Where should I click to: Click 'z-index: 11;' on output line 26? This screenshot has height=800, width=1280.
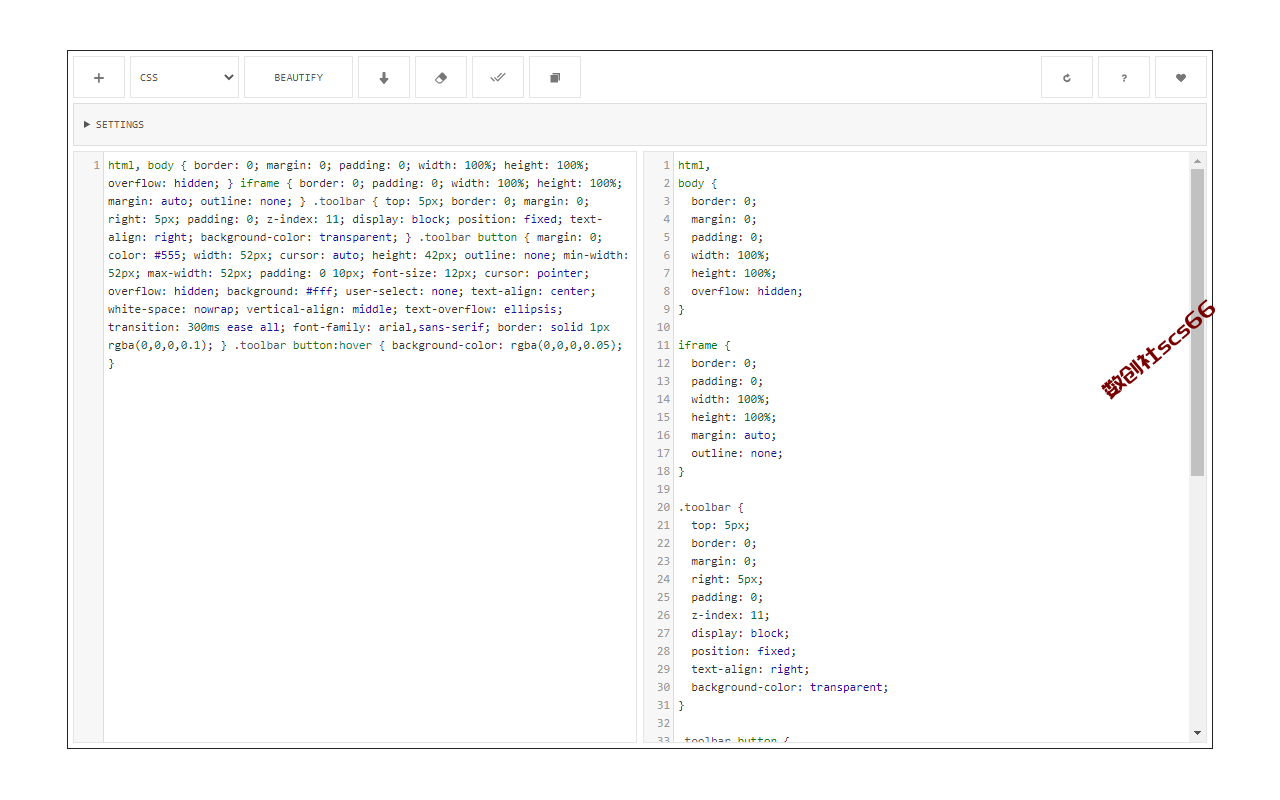[x=730, y=615]
